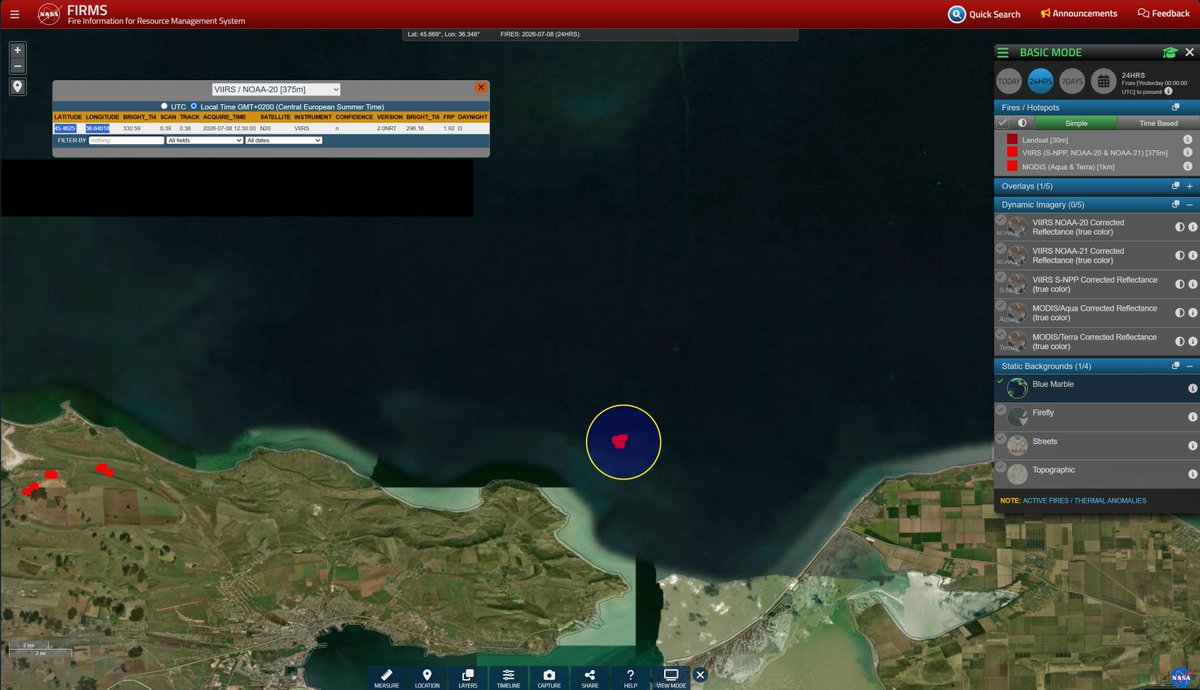Adjust Fires / Hotspots opacity half-circle icon
Image resolution: width=1200 pixels, height=690 pixels.
point(1022,123)
